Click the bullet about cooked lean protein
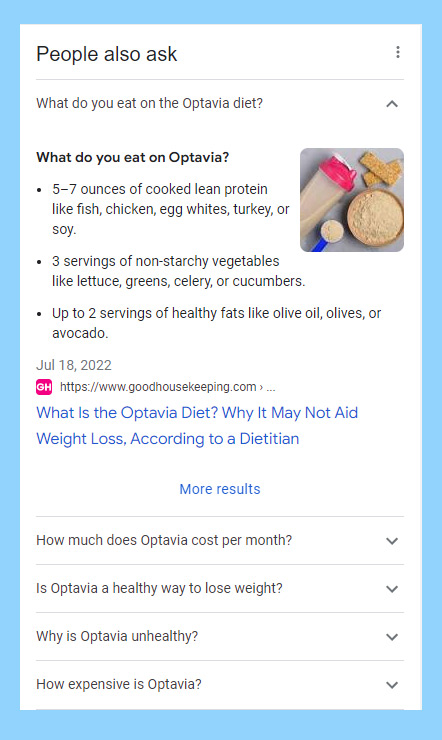The image size is (442, 740). tap(170, 209)
